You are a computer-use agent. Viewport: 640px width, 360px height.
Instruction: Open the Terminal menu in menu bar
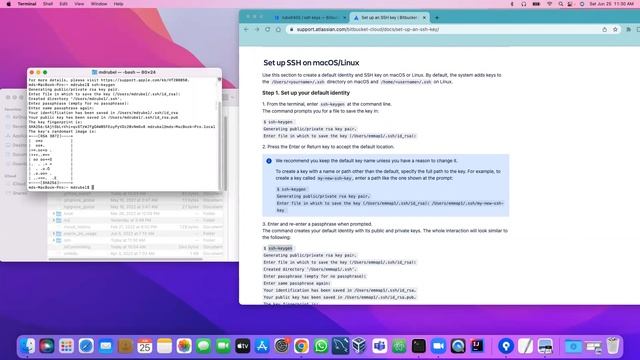point(27,4)
